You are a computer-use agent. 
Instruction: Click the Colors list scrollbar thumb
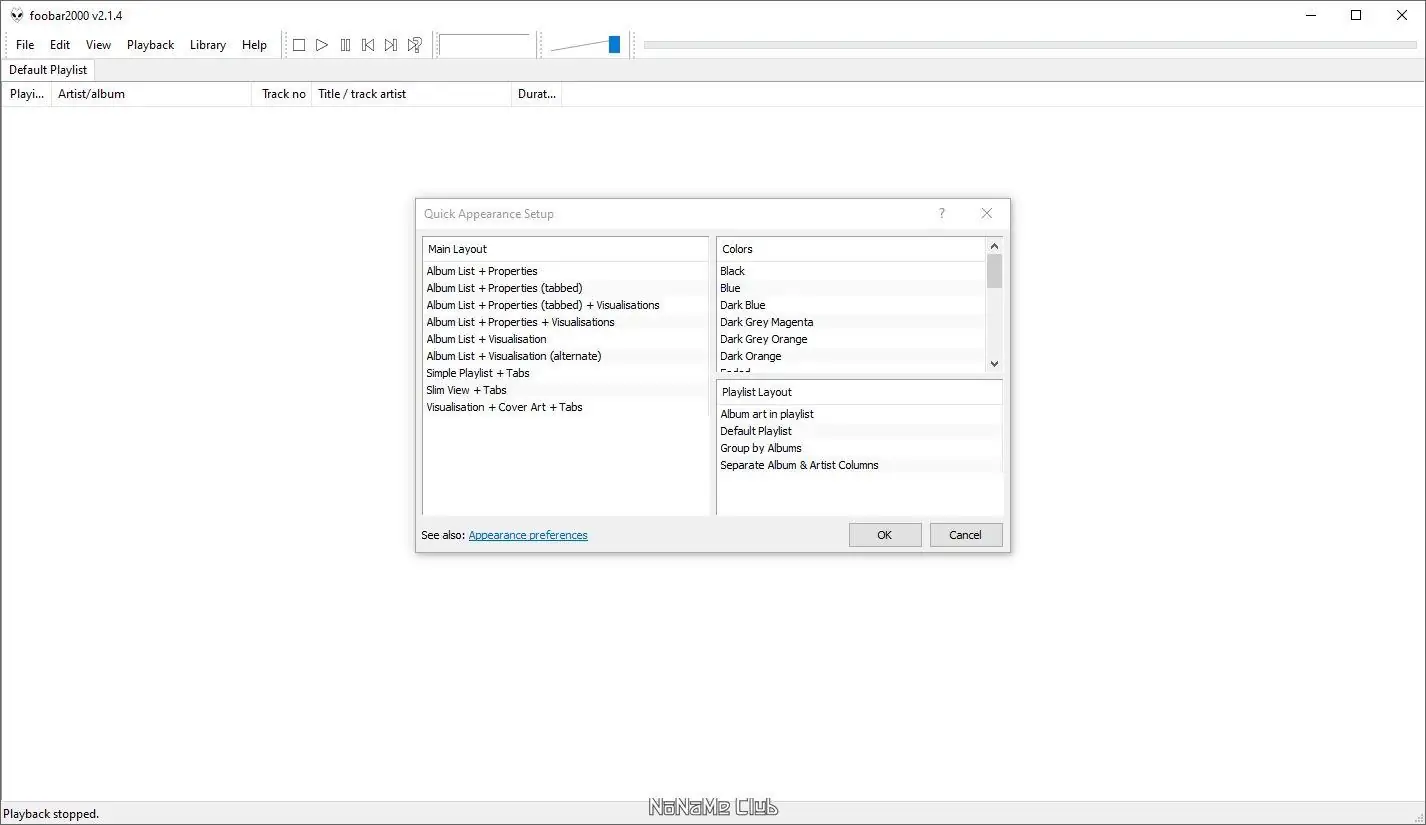[x=994, y=271]
